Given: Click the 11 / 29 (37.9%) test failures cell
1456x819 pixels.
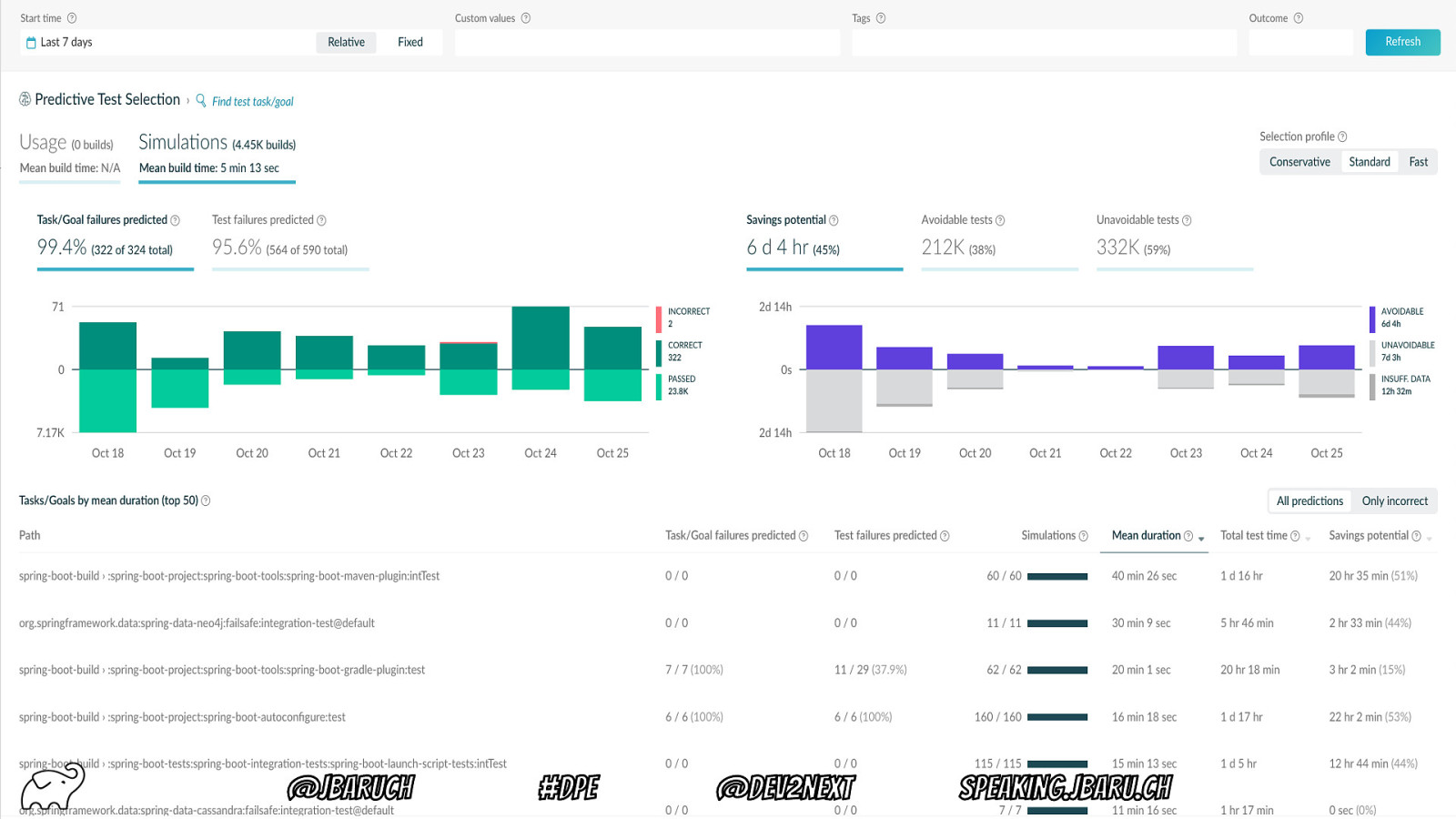Looking at the screenshot, I should pos(871,670).
